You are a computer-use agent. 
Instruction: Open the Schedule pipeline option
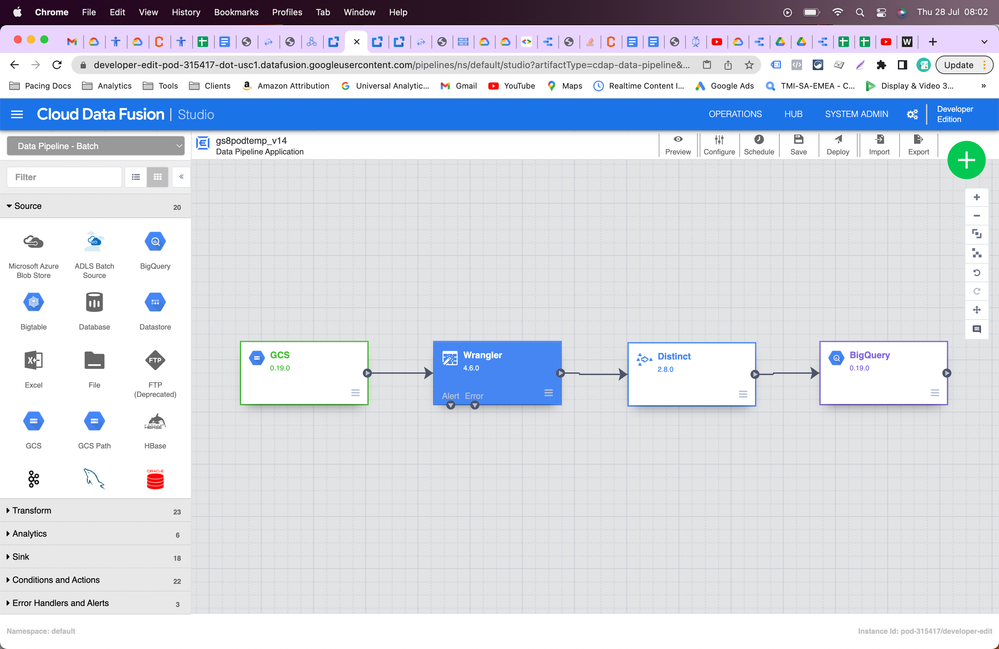tap(759, 145)
